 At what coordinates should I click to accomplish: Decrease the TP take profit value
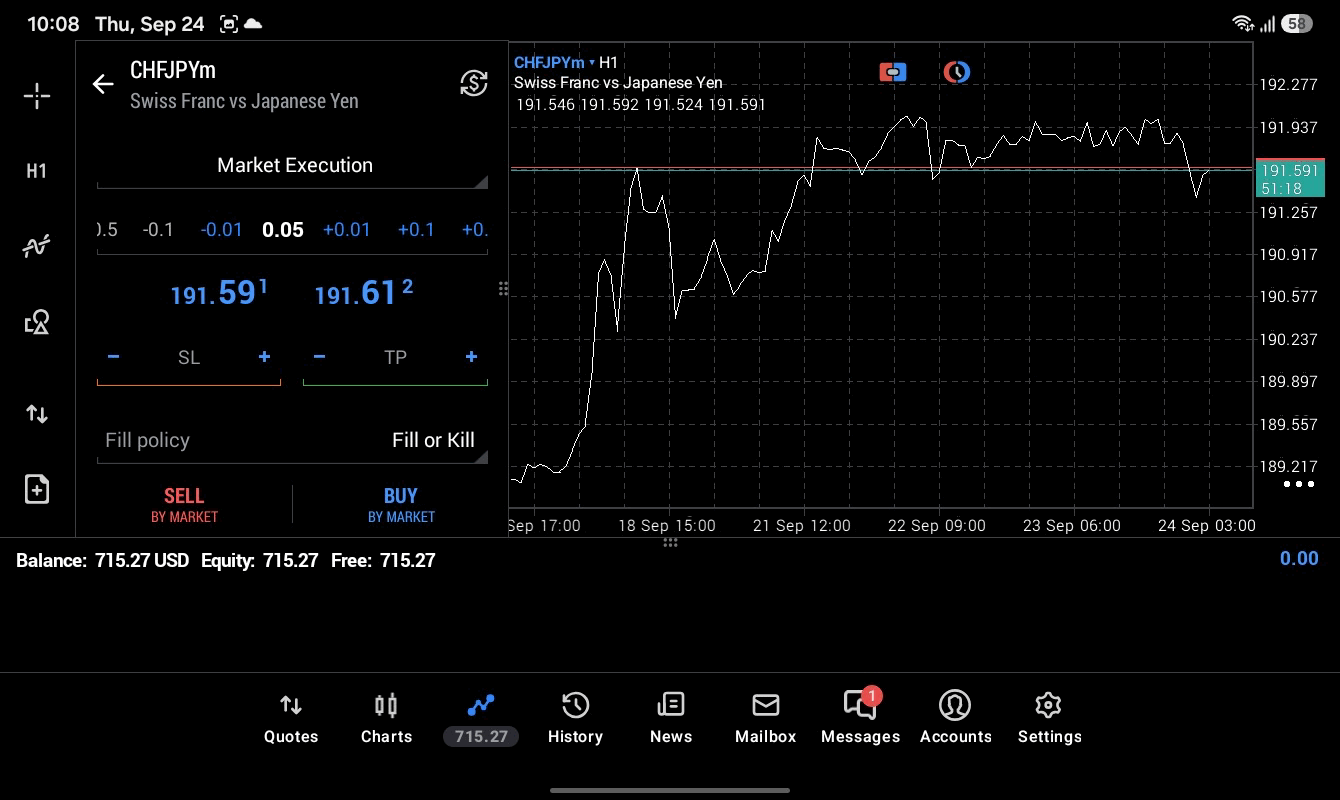tap(319, 357)
